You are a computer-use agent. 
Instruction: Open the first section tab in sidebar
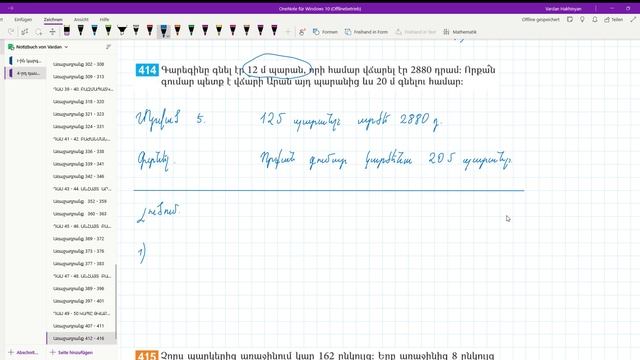tap(25, 61)
